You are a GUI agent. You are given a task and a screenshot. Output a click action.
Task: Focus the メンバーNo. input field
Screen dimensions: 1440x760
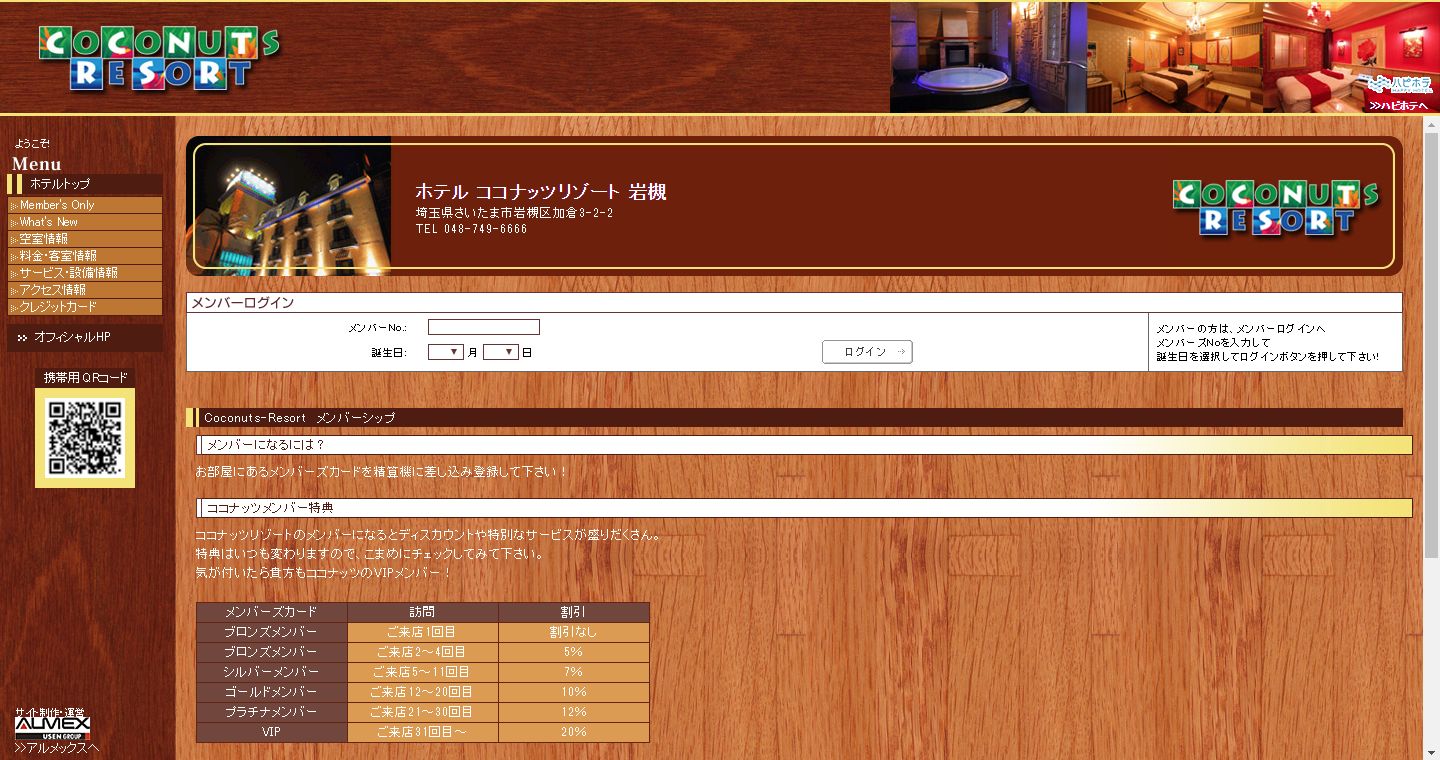[x=483, y=327]
